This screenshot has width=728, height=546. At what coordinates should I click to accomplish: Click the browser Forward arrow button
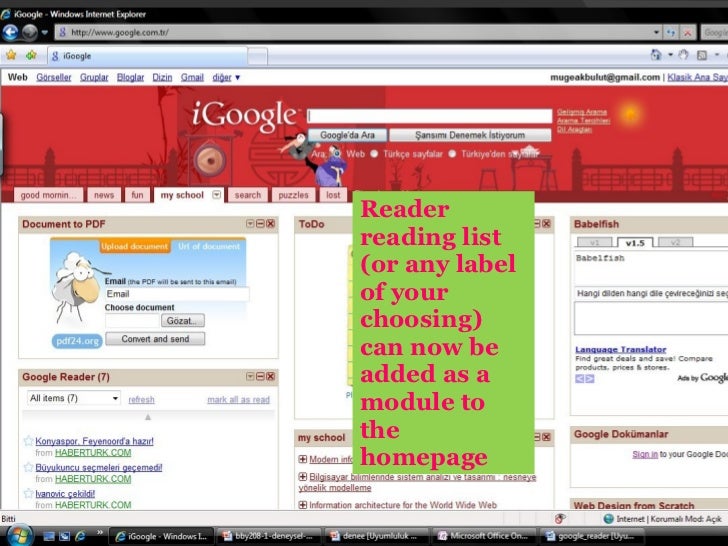point(30,32)
